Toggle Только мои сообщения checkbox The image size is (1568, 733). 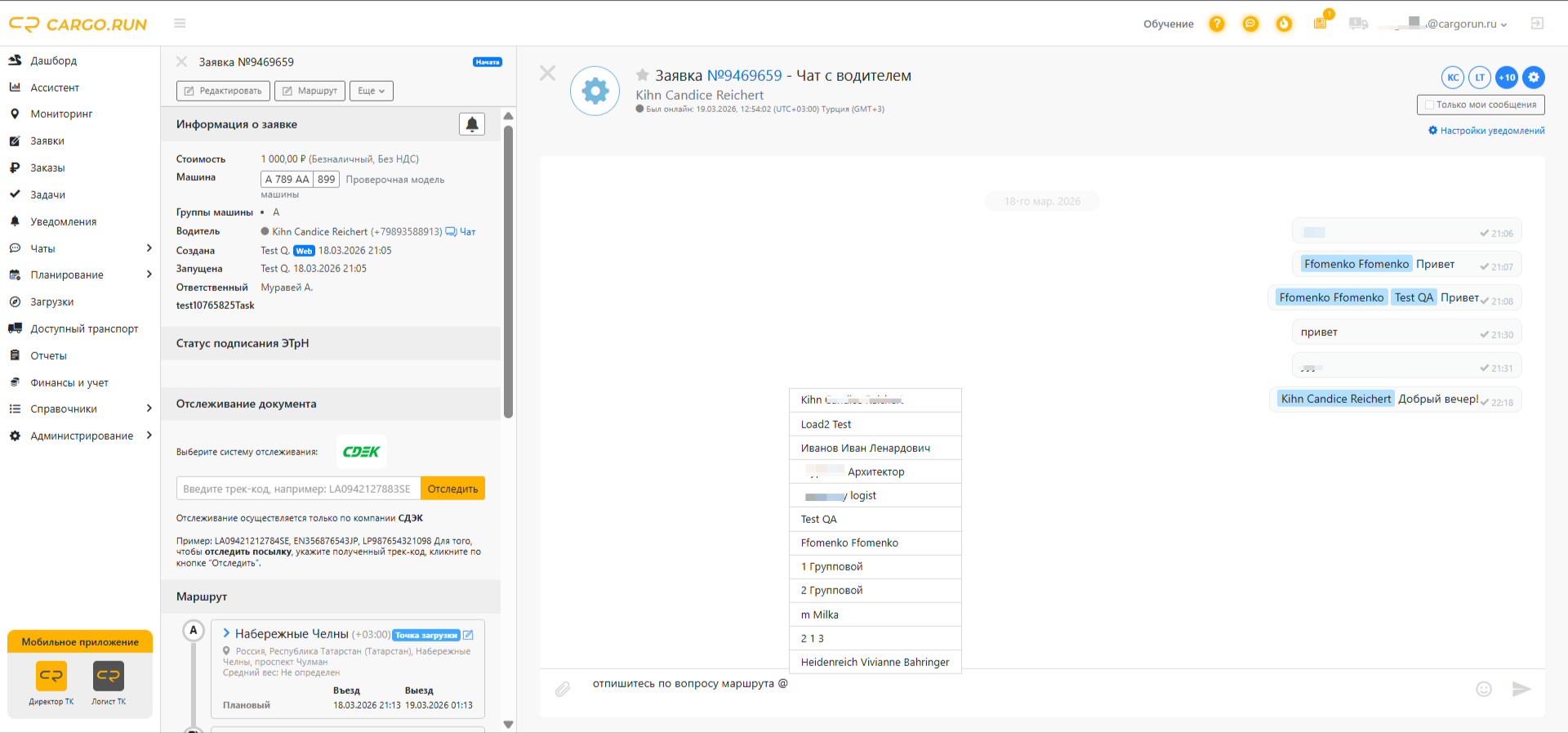click(1430, 105)
